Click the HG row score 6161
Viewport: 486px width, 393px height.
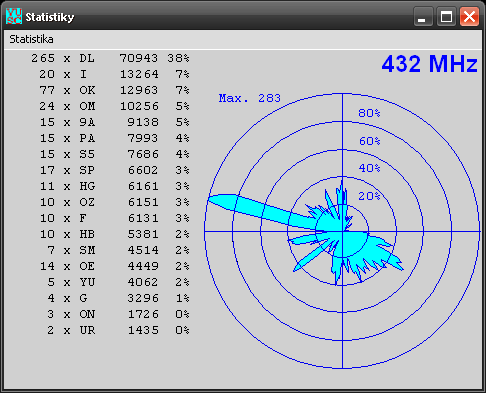click(143, 186)
